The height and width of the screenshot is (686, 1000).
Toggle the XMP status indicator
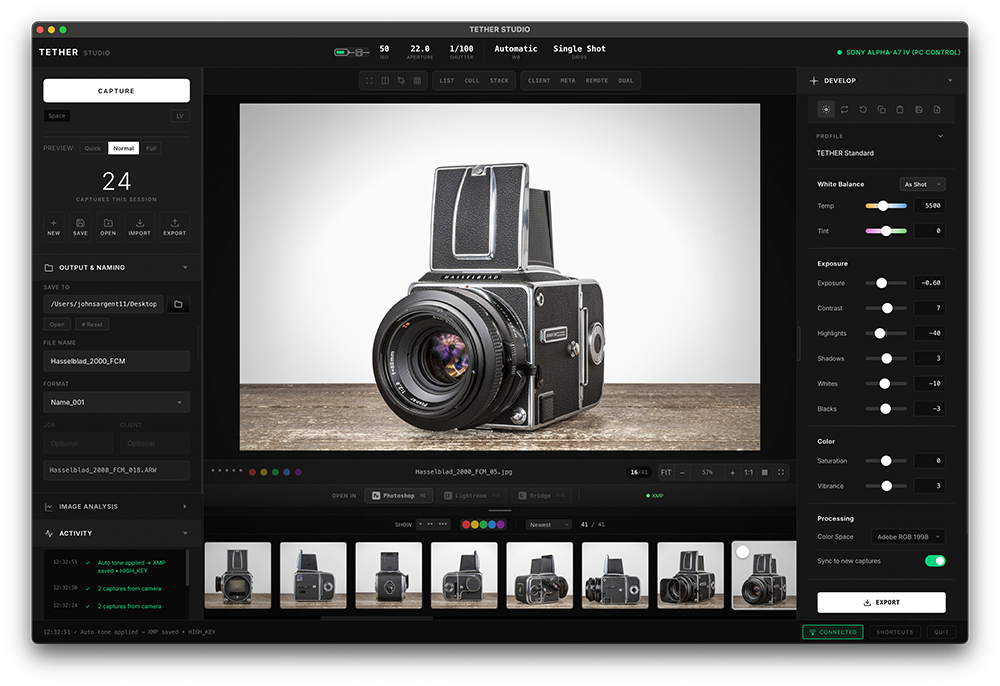click(x=655, y=496)
